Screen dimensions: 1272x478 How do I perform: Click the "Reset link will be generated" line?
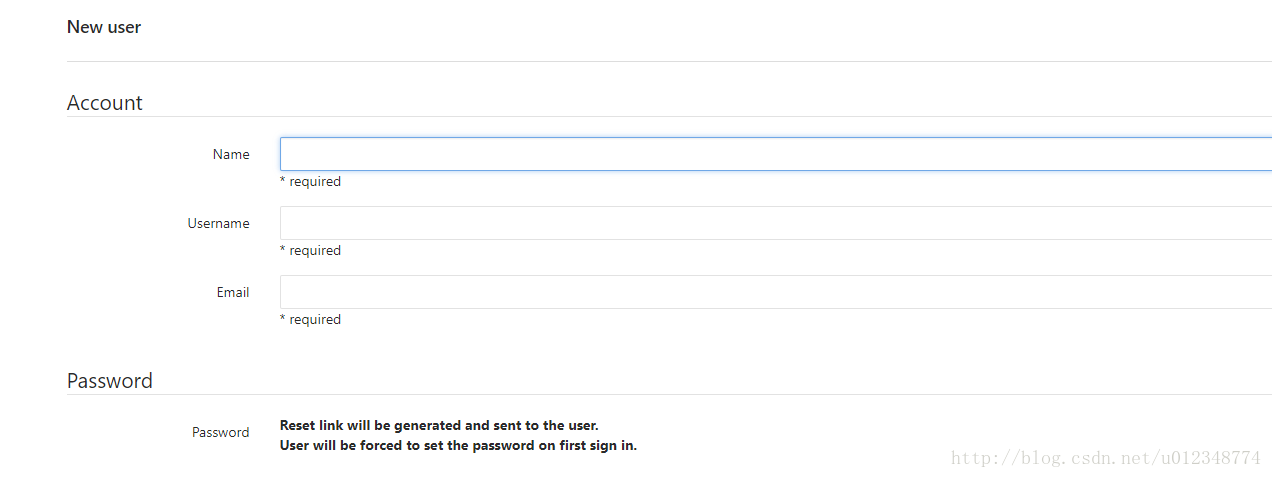tap(439, 425)
